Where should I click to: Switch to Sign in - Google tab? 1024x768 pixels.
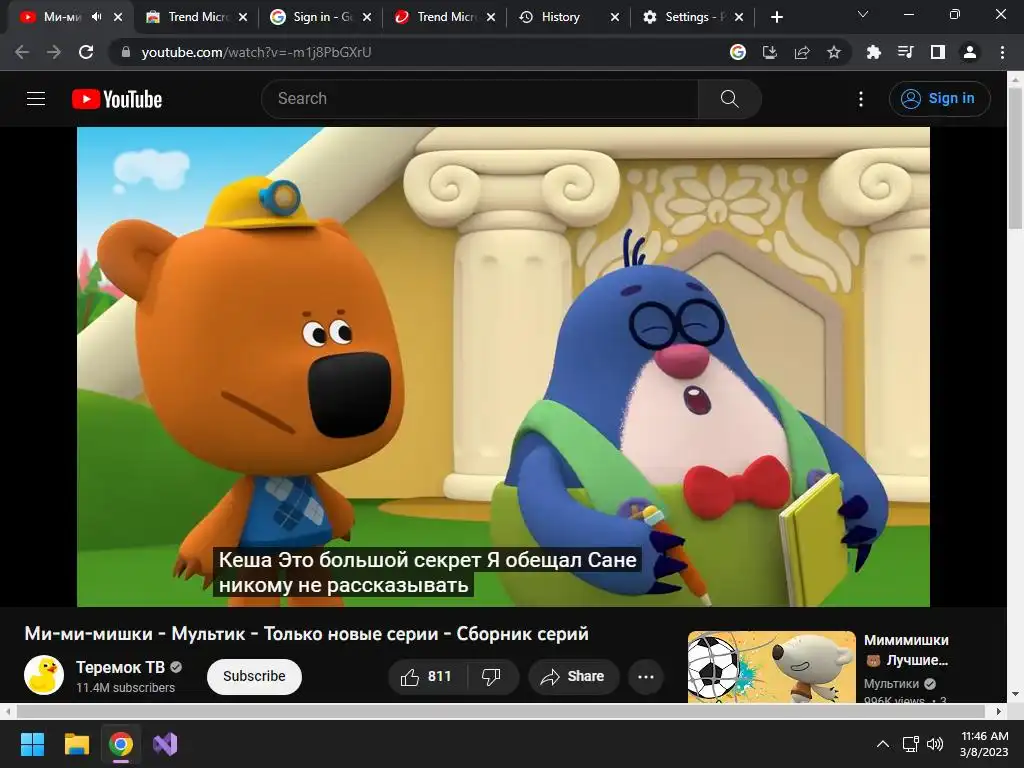click(320, 17)
